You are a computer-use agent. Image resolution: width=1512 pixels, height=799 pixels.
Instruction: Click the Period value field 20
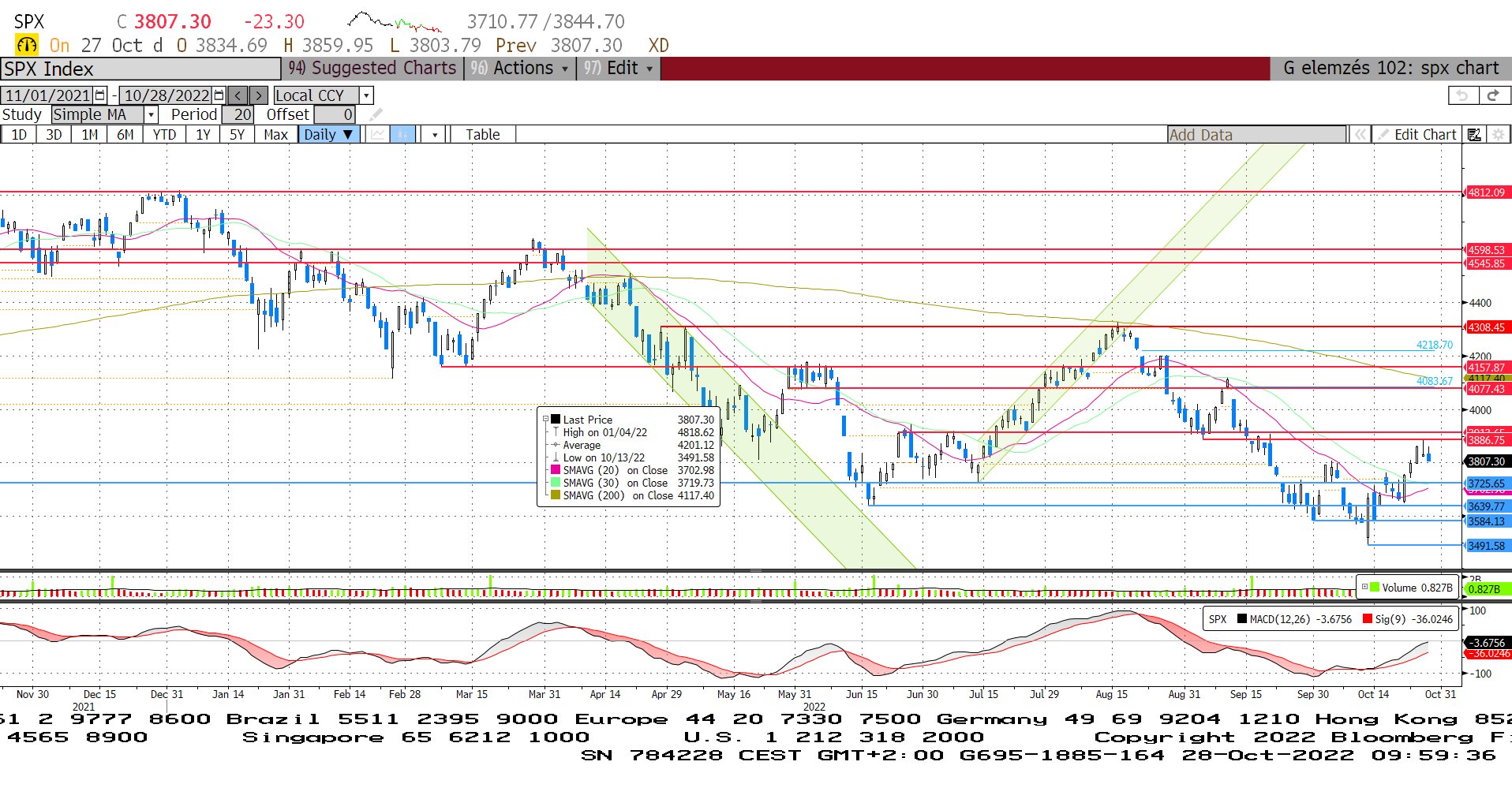pyautogui.click(x=238, y=115)
